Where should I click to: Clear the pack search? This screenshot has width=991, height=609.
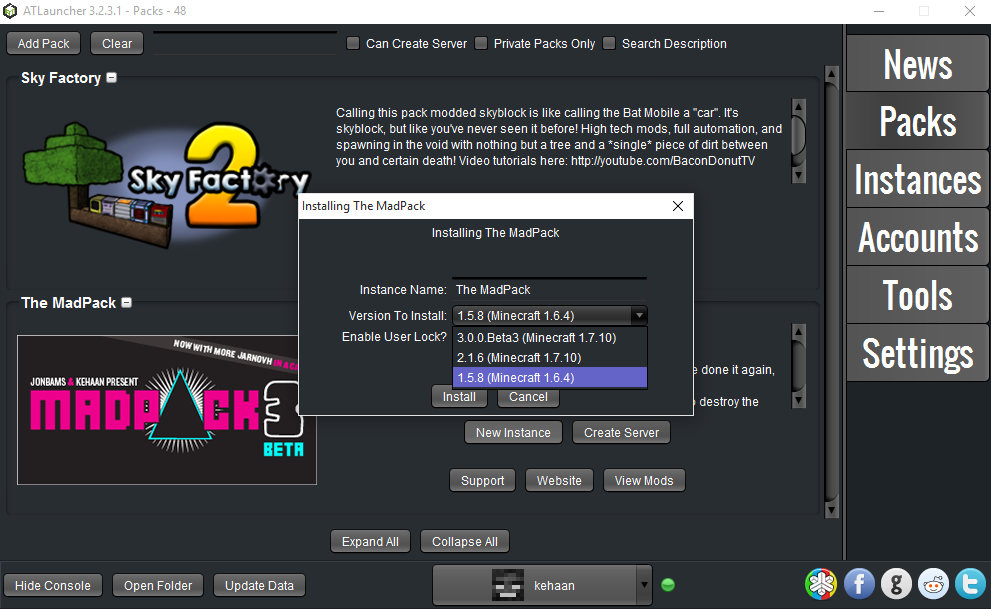(117, 44)
